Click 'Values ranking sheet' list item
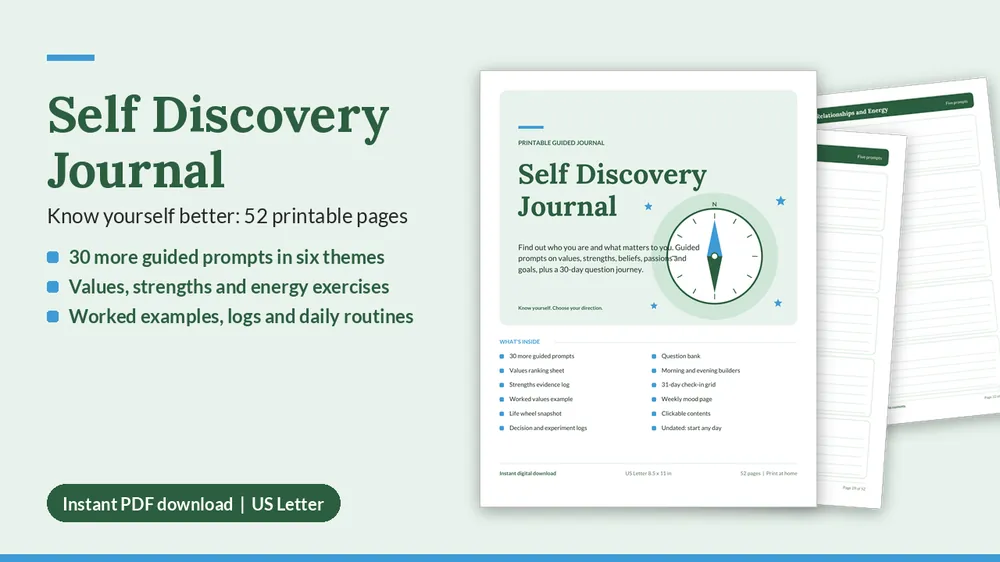The image size is (1000, 562). [x=536, y=371]
